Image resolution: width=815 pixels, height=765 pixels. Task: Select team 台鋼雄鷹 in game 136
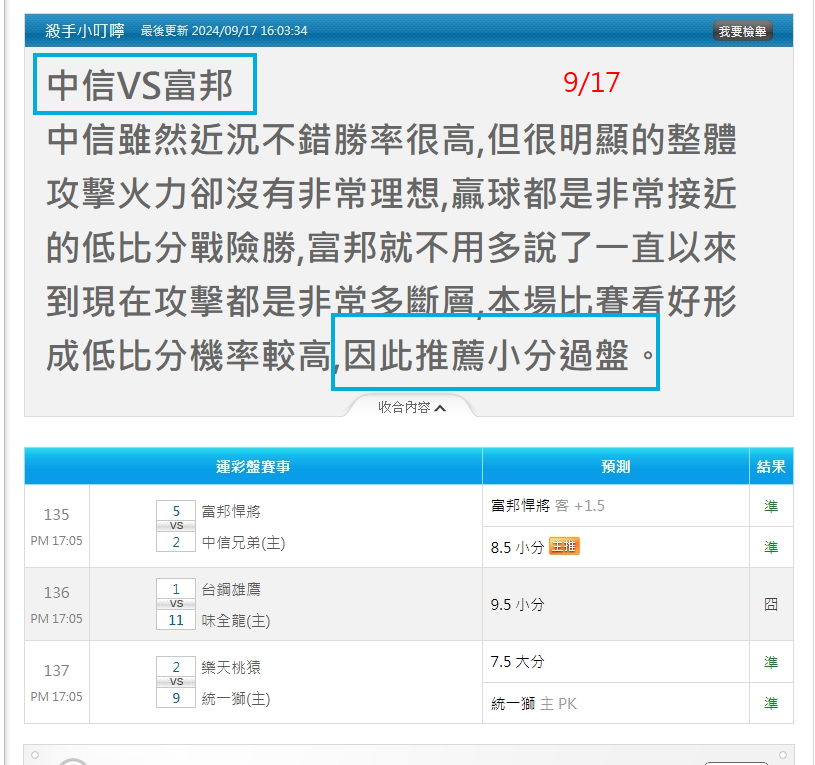point(231,589)
